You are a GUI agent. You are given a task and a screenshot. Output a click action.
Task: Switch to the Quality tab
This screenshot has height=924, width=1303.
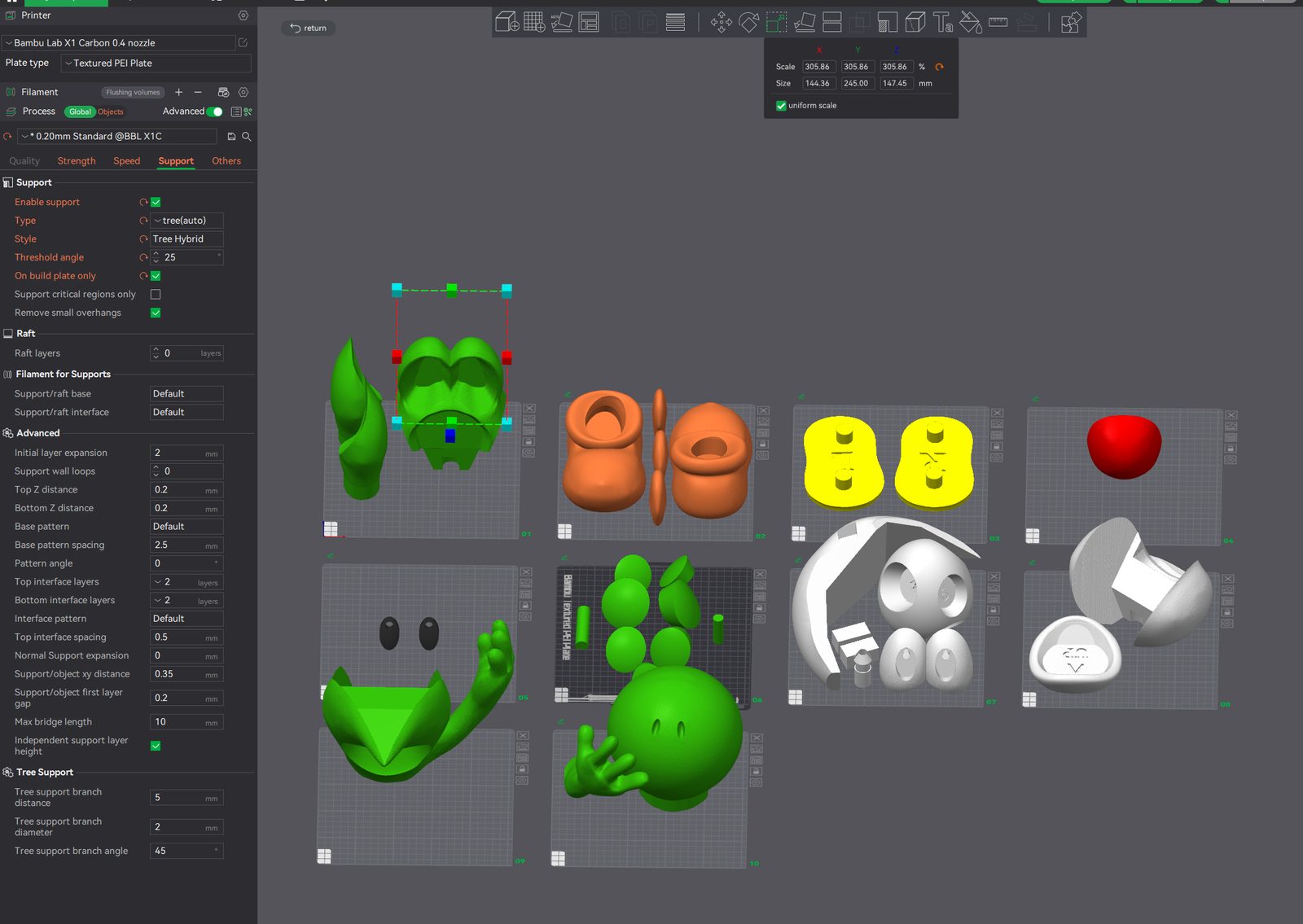24,161
